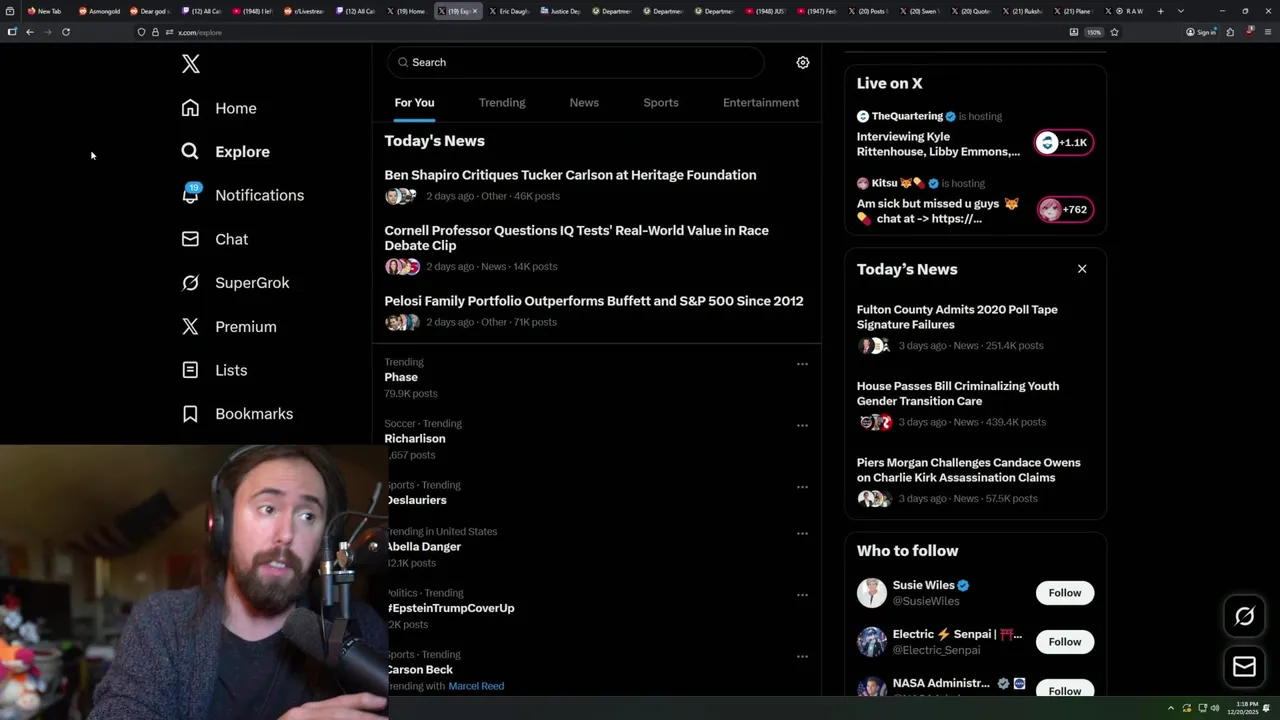
Task: Click the X logo in the sidebar
Action: point(191,64)
